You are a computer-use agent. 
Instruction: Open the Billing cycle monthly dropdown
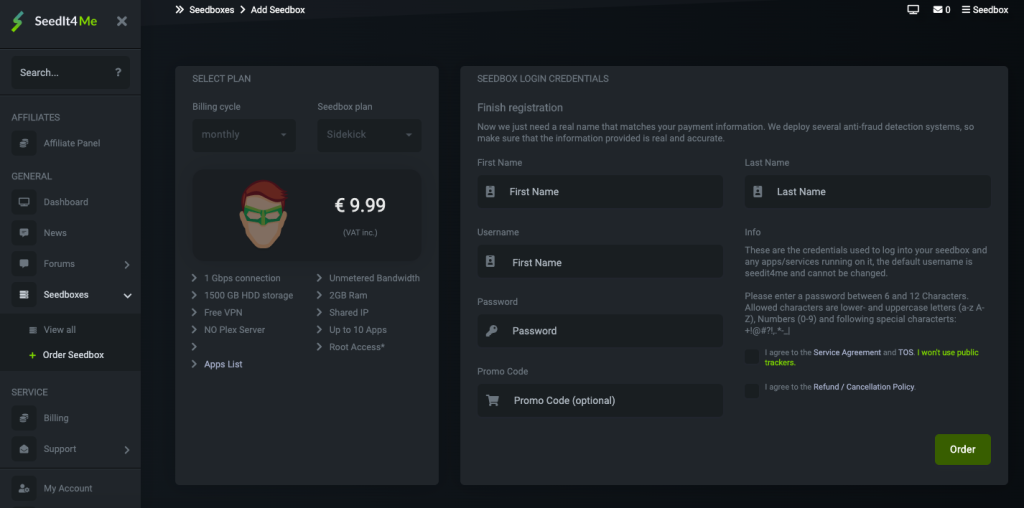coord(244,135)
